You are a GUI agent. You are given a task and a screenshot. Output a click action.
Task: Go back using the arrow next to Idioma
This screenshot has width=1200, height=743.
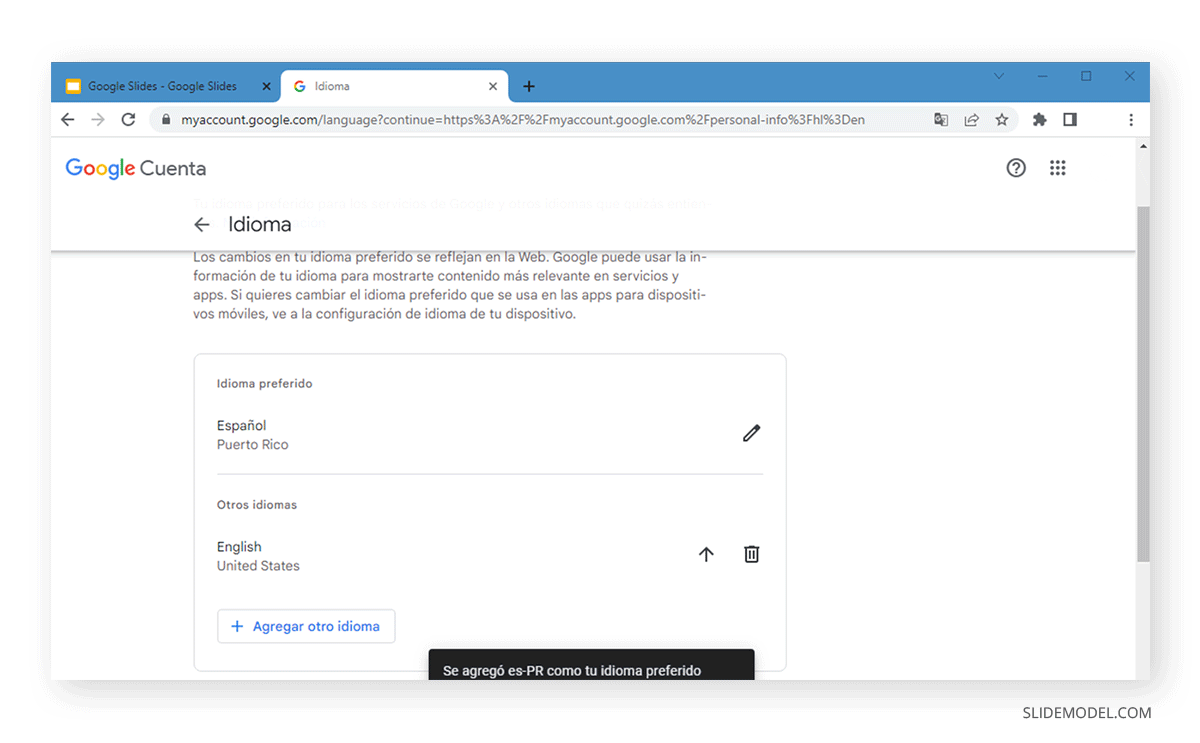pyautogui.click(x=202, y=224)
